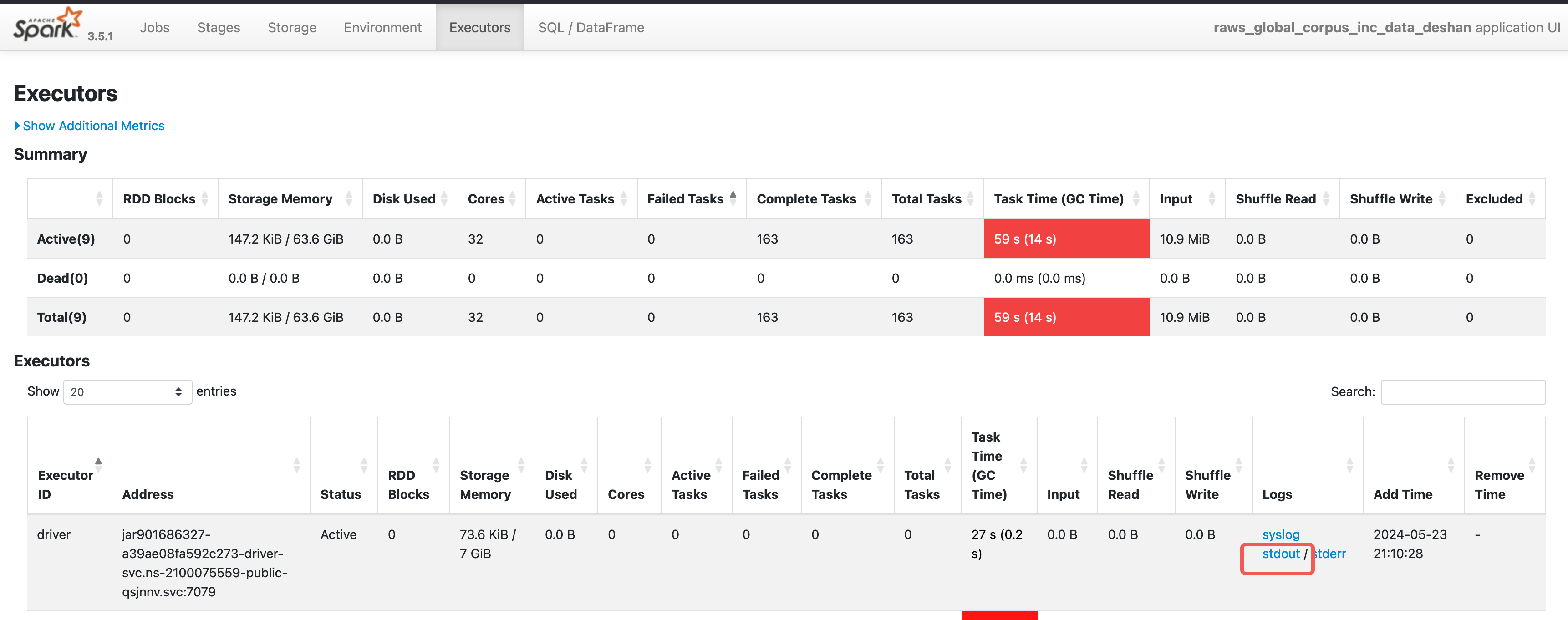Click the Apache Spark logo
The image size is (1568, 620).
[47, 25]
